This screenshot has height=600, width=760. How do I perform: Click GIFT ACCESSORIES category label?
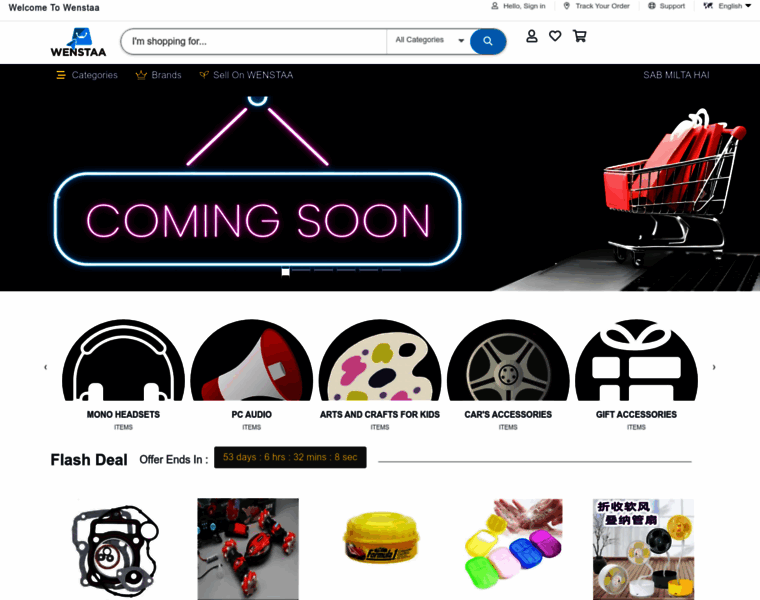(636, 414)
